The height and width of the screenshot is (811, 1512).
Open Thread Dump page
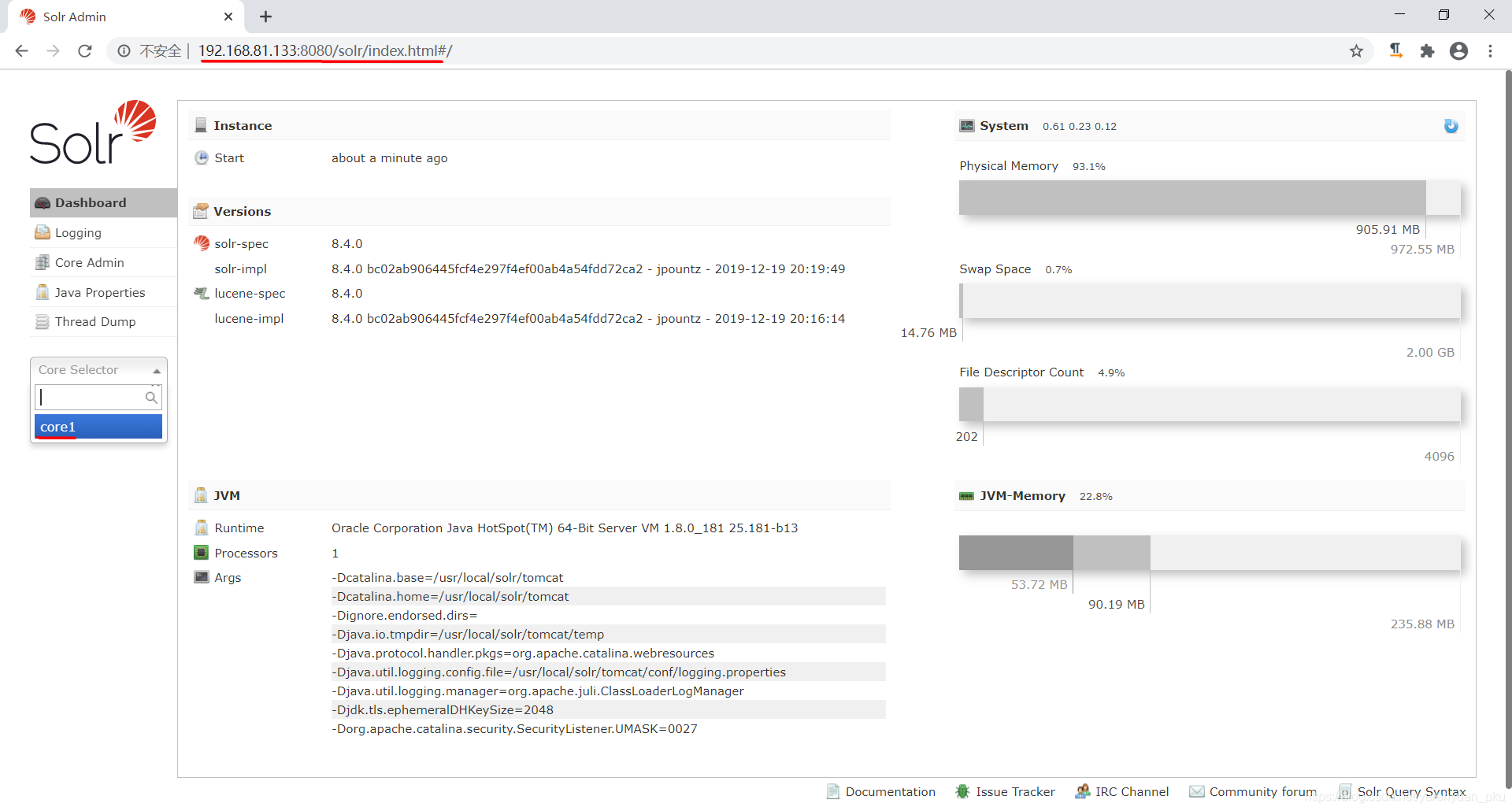pos(95,322)
